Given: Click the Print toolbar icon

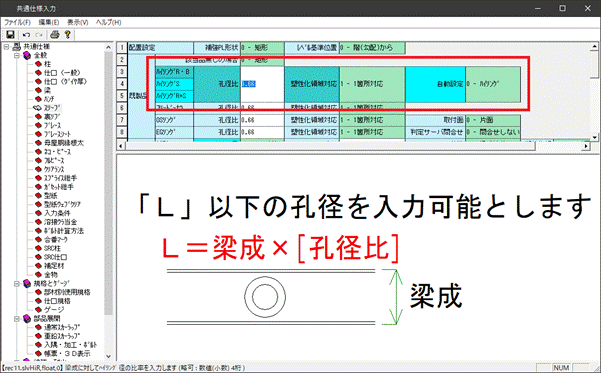Looking at the screenshot, I should [55, 35].
